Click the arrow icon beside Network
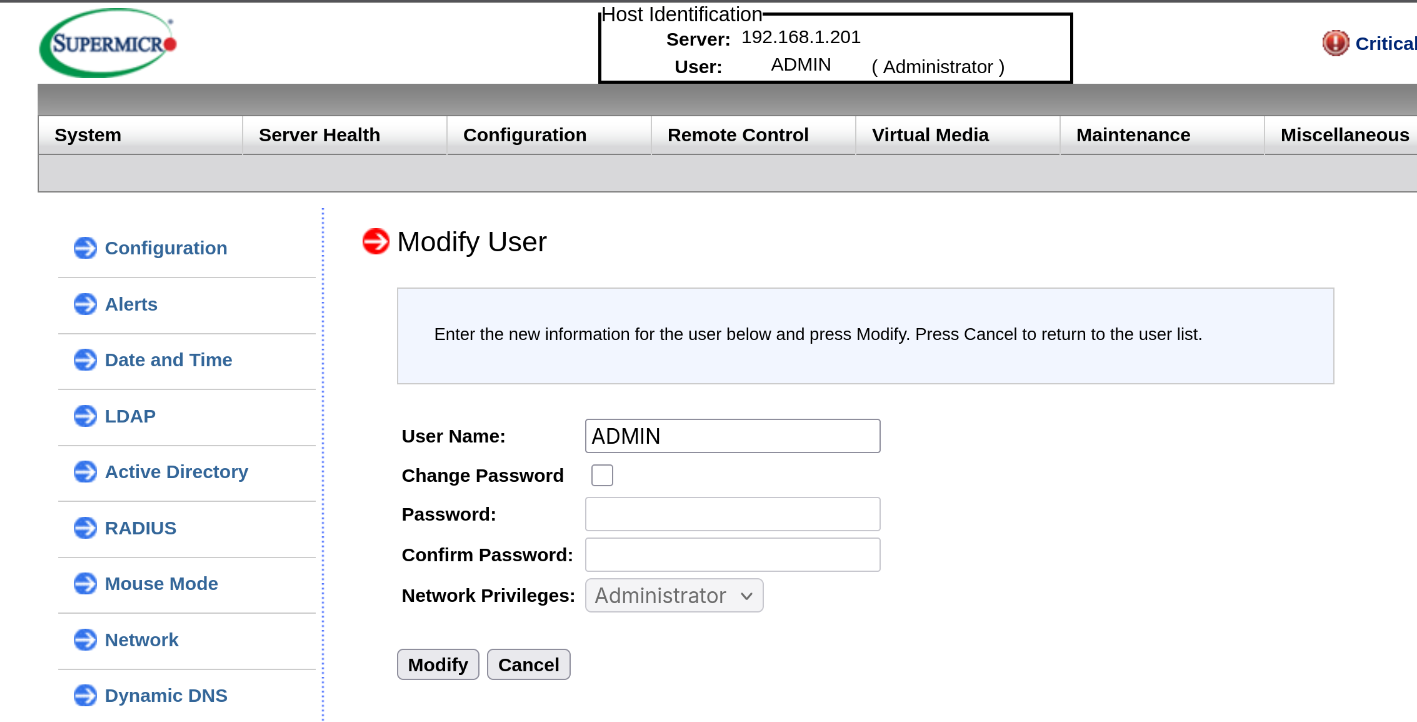This screenshot has height=722, width=1417. 86,640
